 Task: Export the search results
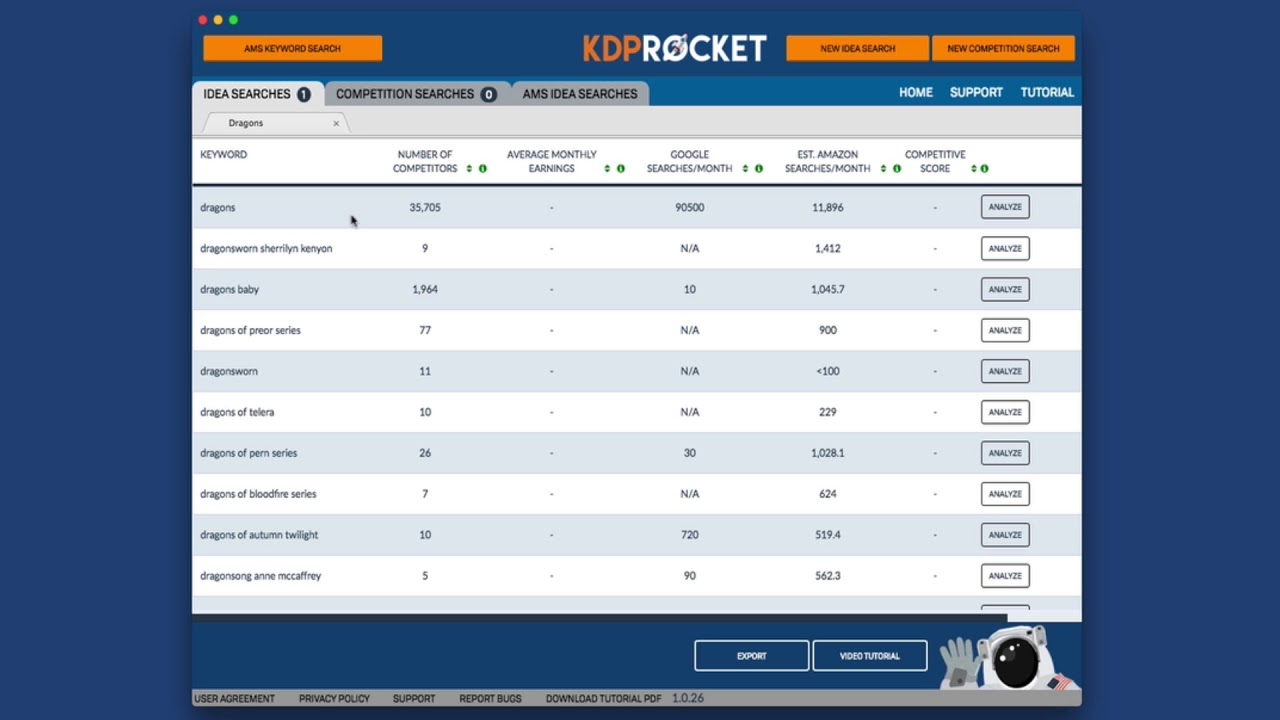coord(752,656)
